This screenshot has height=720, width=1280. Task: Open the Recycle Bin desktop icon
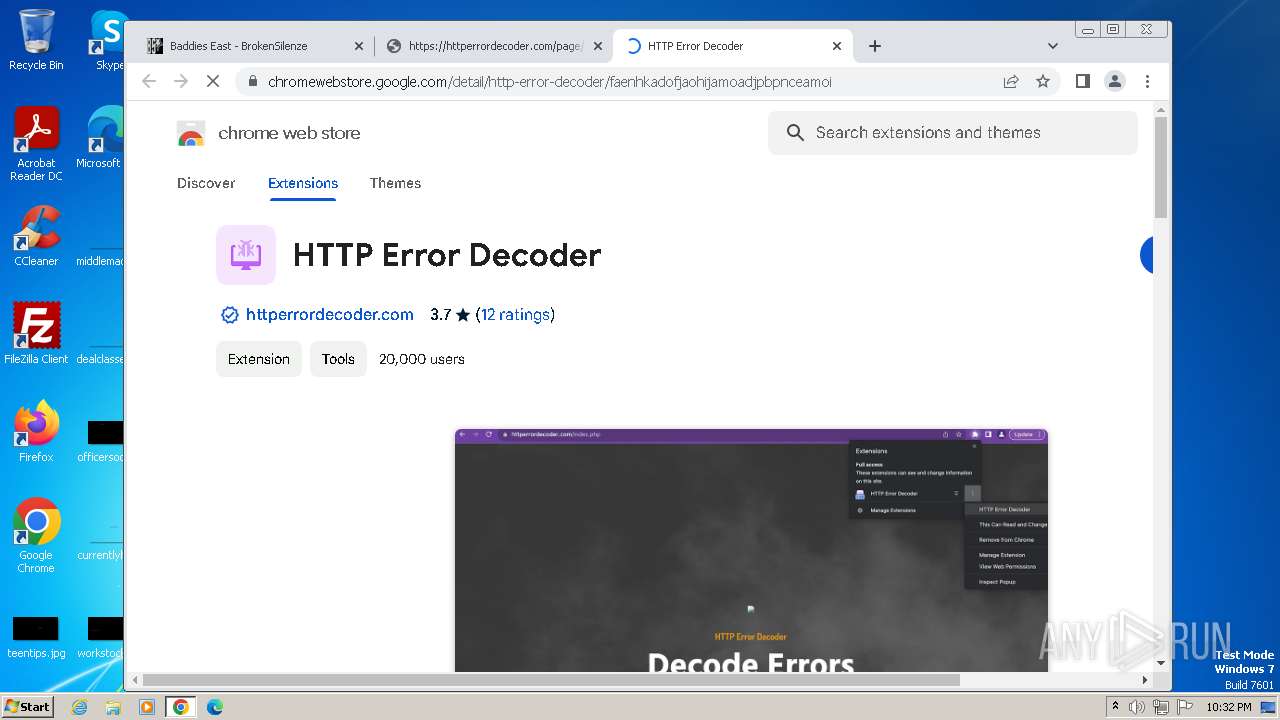pos(36,40)
